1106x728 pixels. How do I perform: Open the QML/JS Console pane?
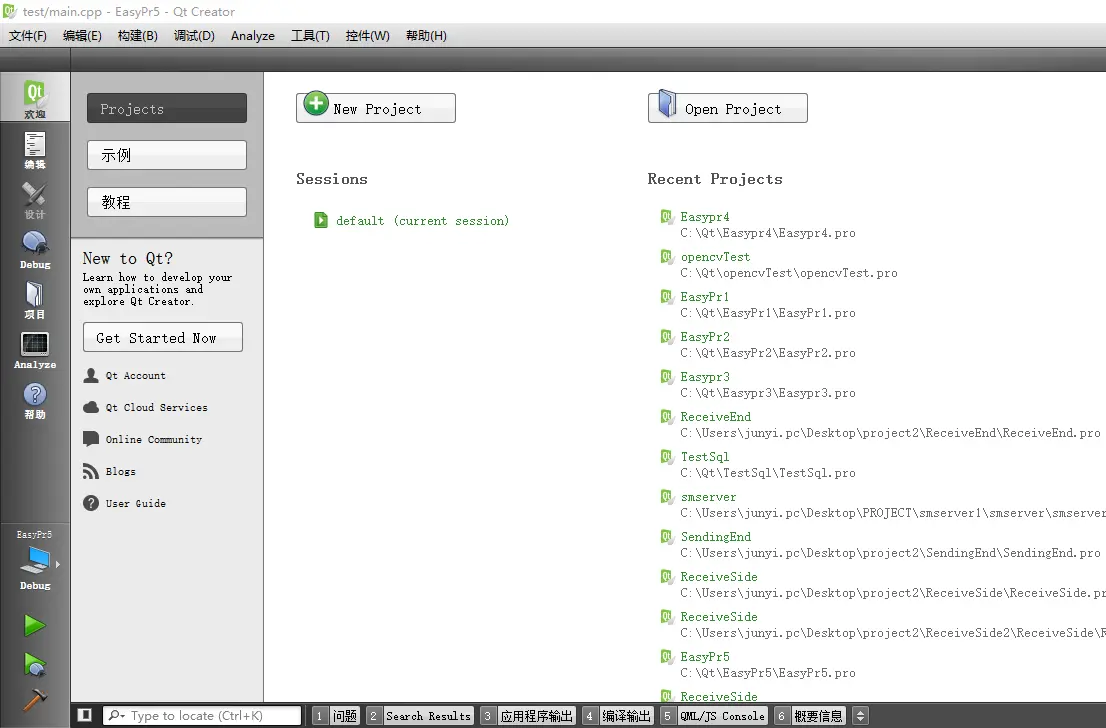coord(714,715)
